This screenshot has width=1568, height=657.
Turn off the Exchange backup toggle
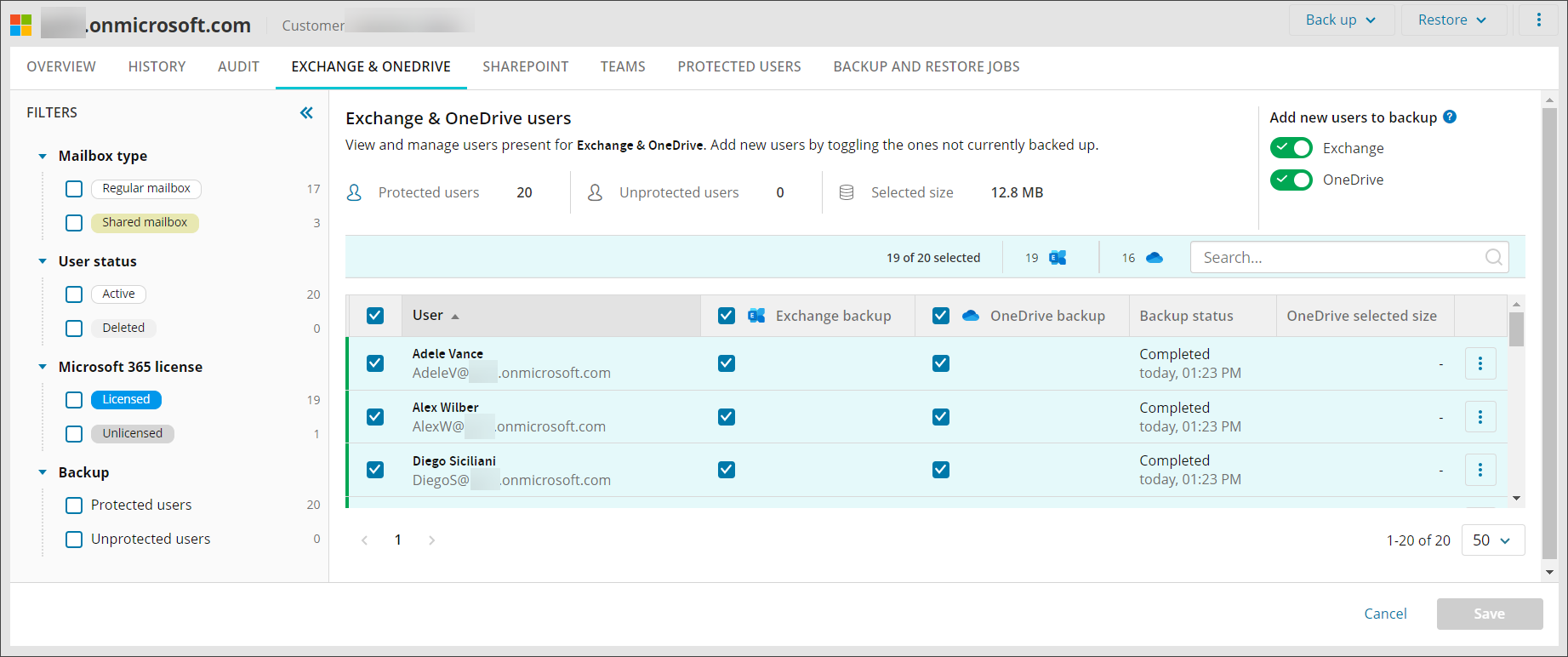point(1291,148)
